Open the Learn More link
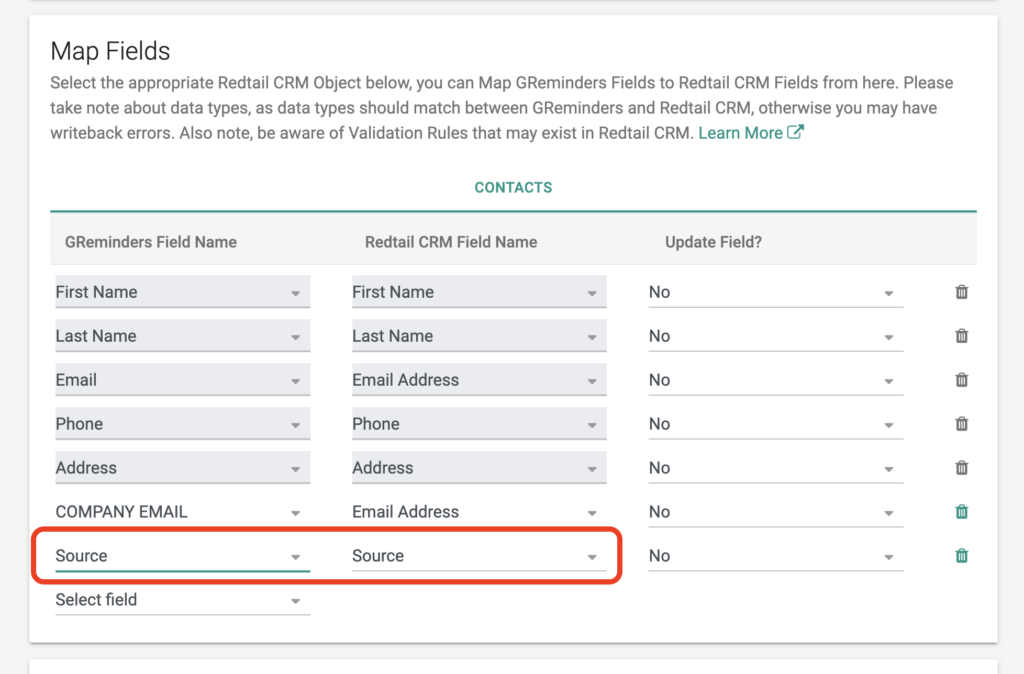 click(741, 133)
